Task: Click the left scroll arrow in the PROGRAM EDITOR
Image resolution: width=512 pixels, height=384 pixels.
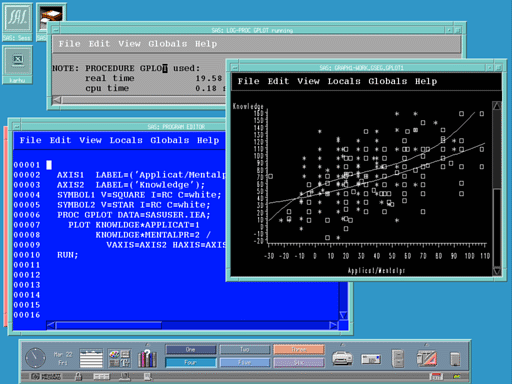Action: [51, 325]
